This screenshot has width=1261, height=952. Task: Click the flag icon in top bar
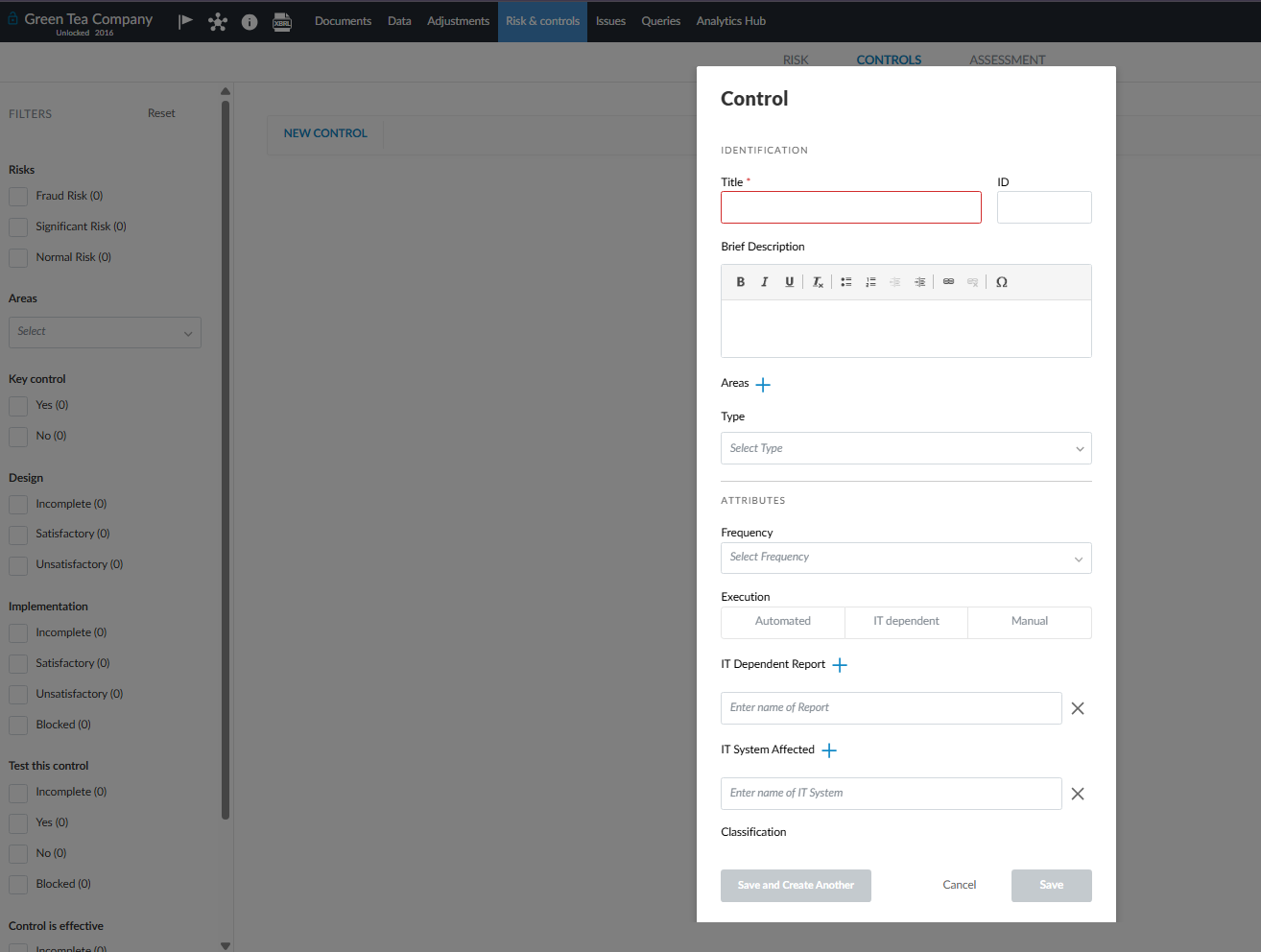(186, 21)
